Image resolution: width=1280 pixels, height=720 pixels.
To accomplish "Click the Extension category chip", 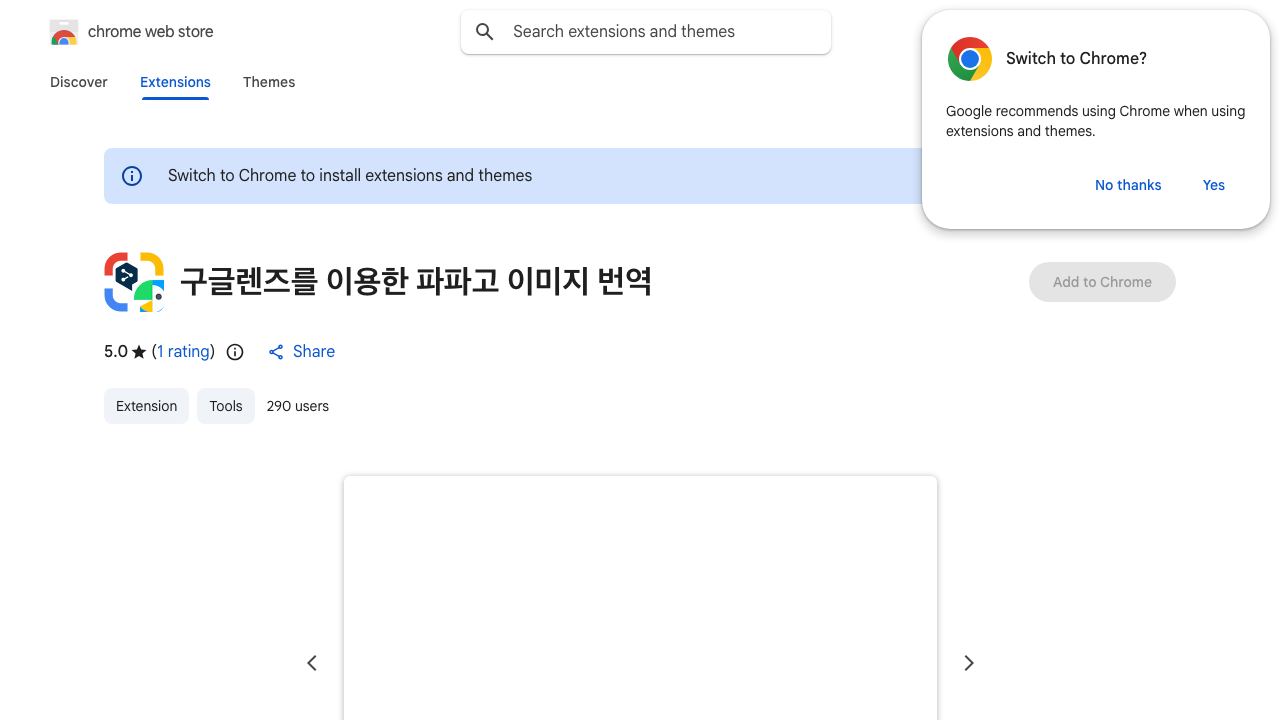I will coord(146,406).
